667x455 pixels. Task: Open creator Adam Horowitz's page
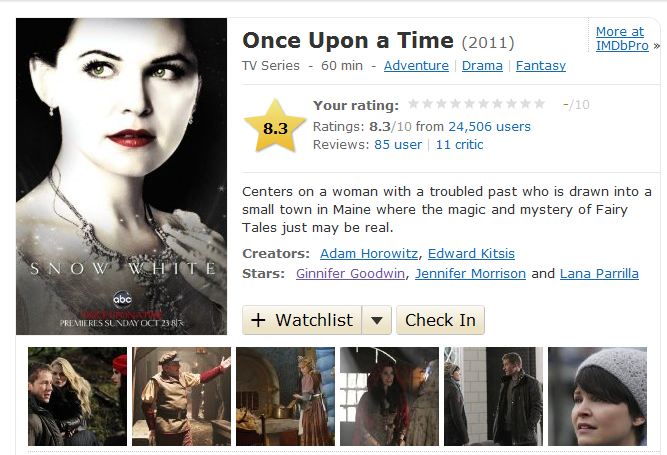(369, 253)
